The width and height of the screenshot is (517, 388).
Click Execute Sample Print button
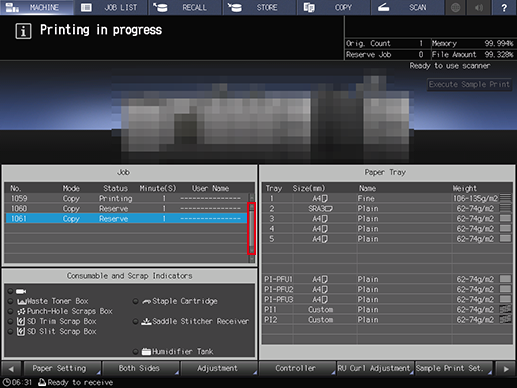[x=469, y=84]
